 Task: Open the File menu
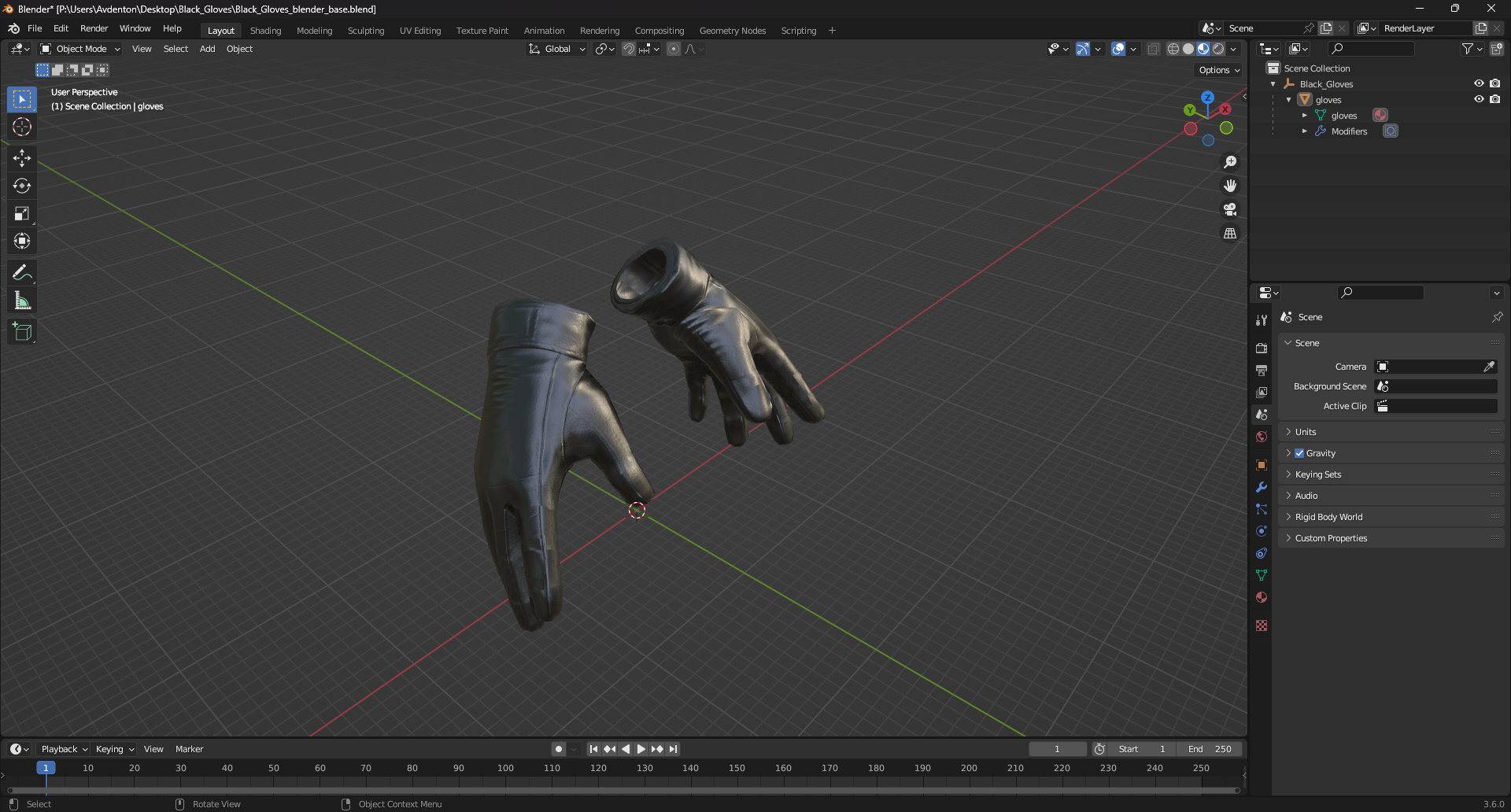click(x=35, y=28)
